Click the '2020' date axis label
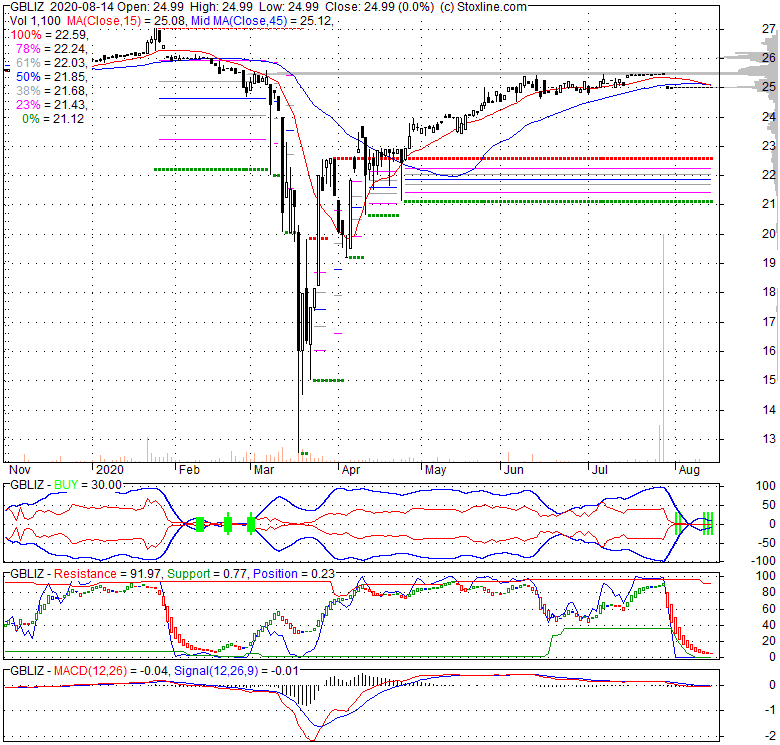Image resolution: width=780 pixels, height=745 pixels. pos(109,470)
